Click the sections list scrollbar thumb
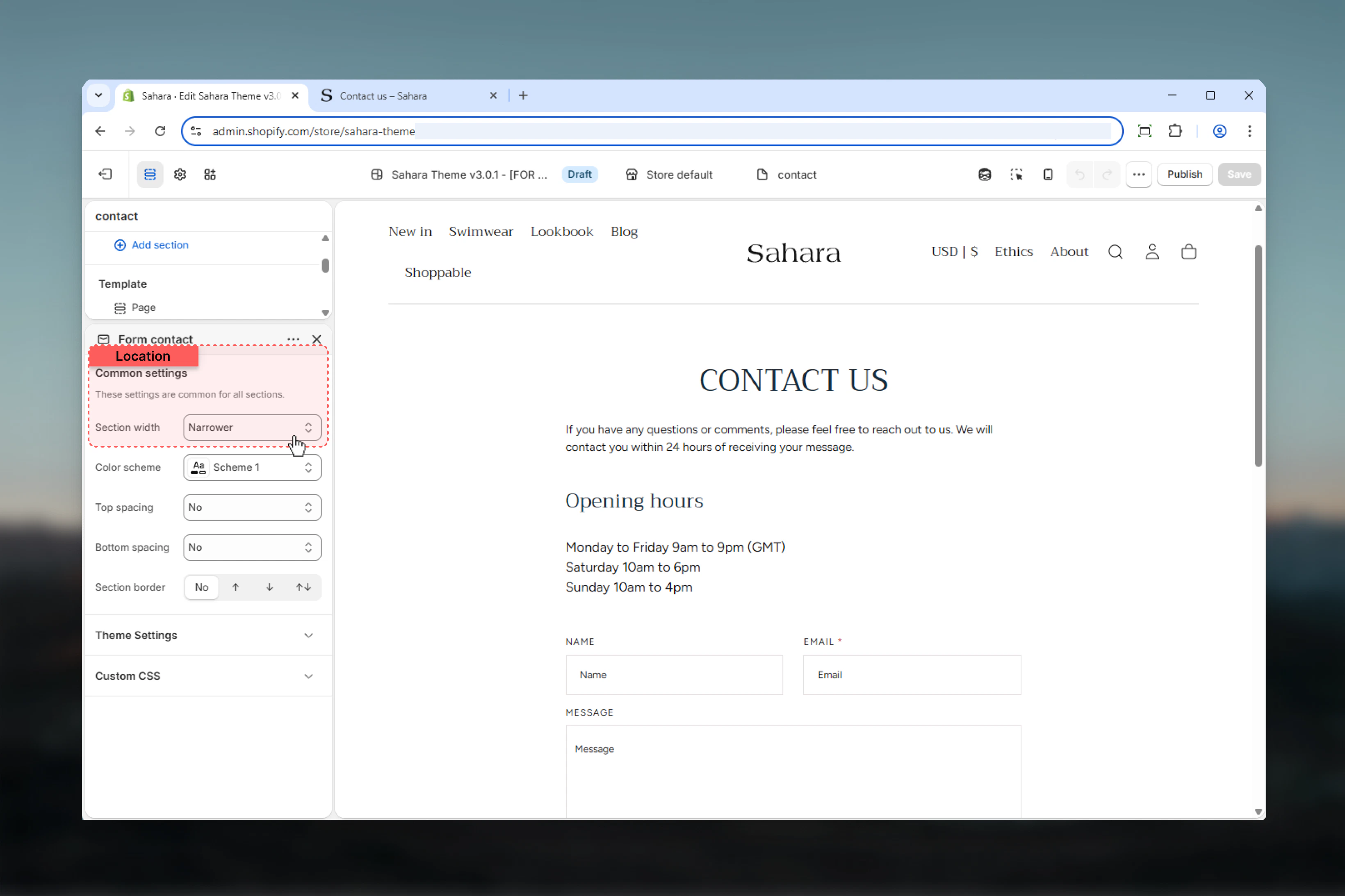Screen dimensions: 1345x896 pos(325,266)
